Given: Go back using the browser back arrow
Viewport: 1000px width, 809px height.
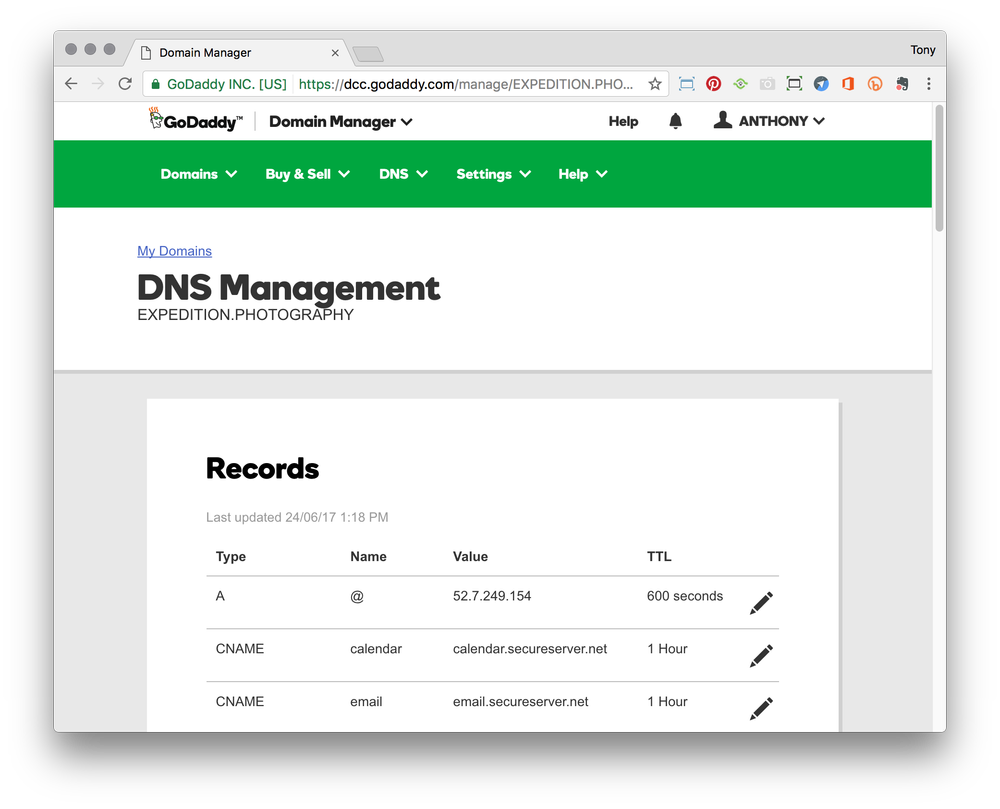Looking at the screenshot, I should 71,84.
